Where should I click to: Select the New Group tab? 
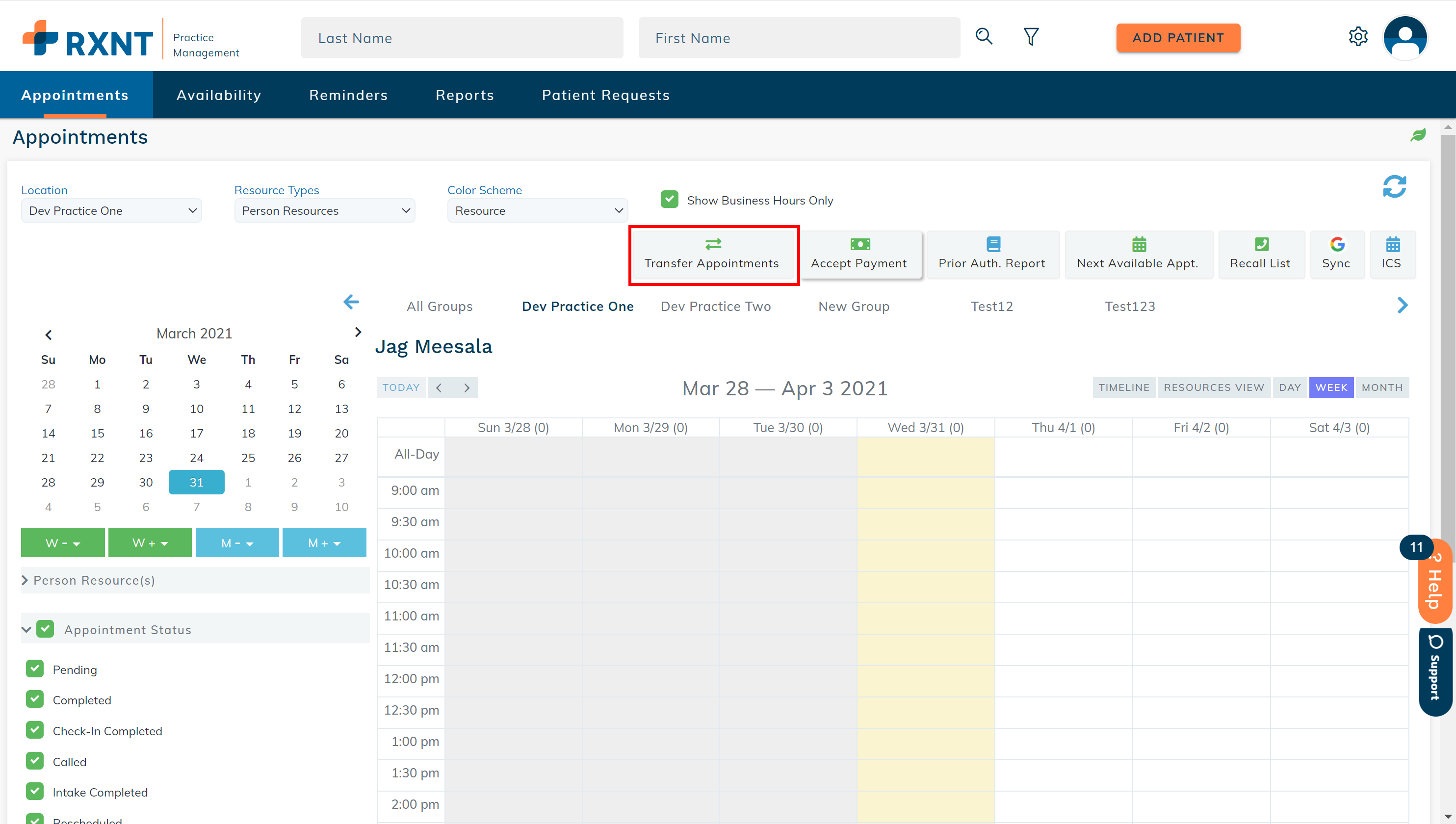point(854,306)
